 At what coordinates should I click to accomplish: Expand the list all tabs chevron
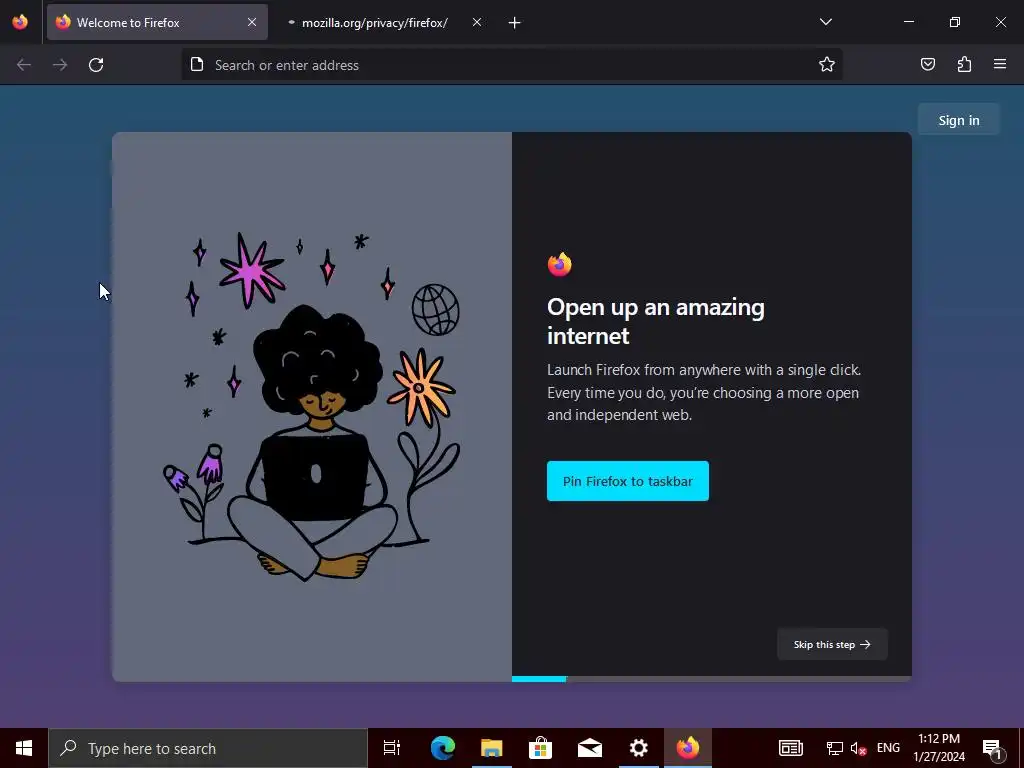pos(825,22)
